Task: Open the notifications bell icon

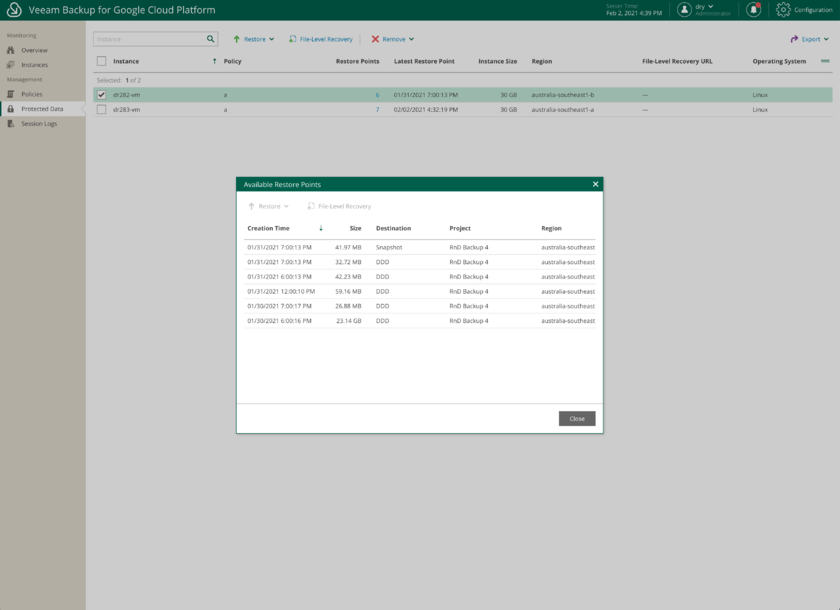Action: point(753,10)
